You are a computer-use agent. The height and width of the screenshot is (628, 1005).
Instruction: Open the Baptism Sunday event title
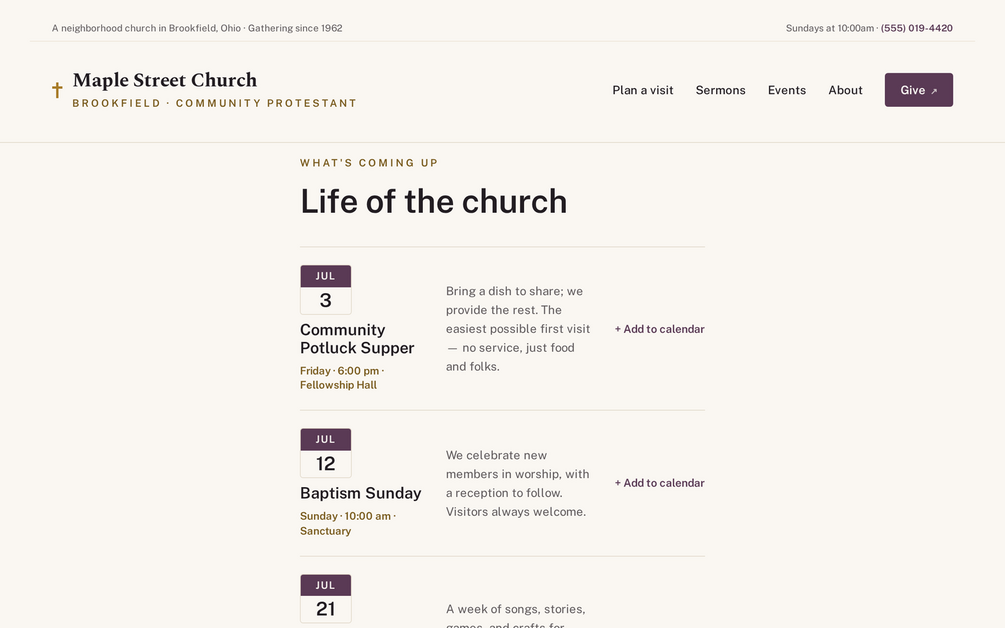[361, 493]
